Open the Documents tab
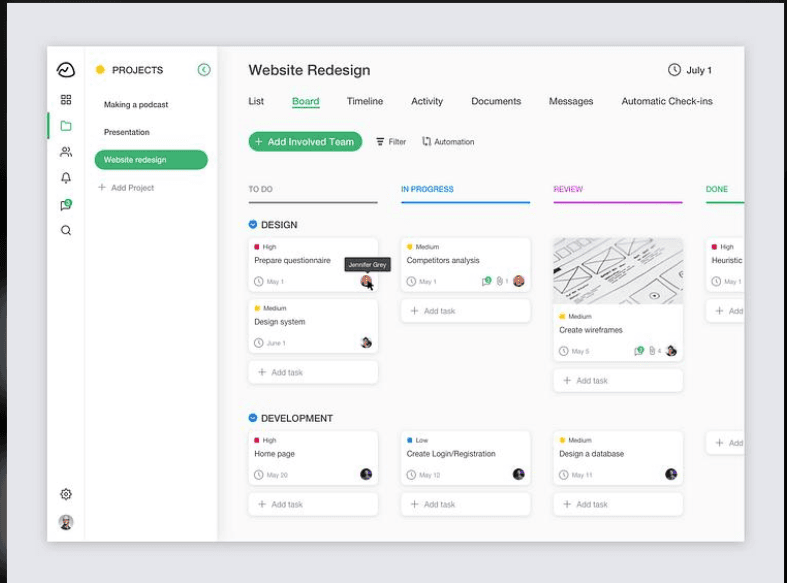Screen dimensions: 787x583 496,101
